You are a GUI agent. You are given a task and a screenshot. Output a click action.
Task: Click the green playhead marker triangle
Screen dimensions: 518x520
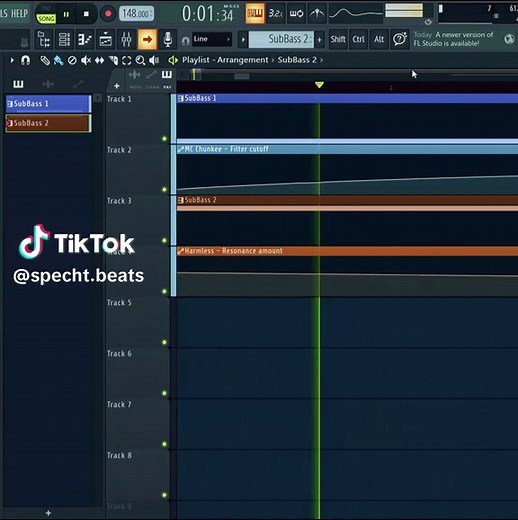click(319, 85)
